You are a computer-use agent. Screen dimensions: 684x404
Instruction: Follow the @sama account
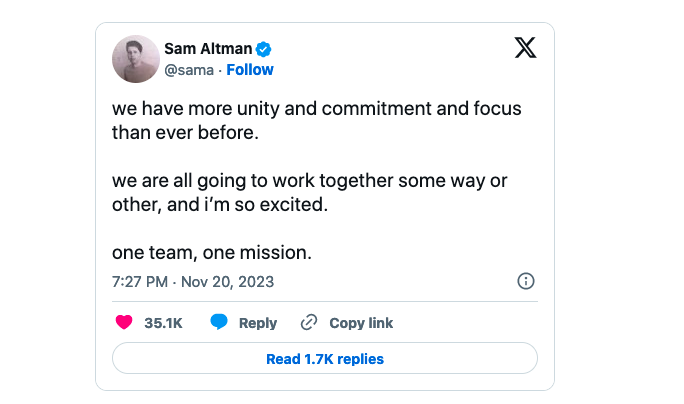tap(250, 70)
